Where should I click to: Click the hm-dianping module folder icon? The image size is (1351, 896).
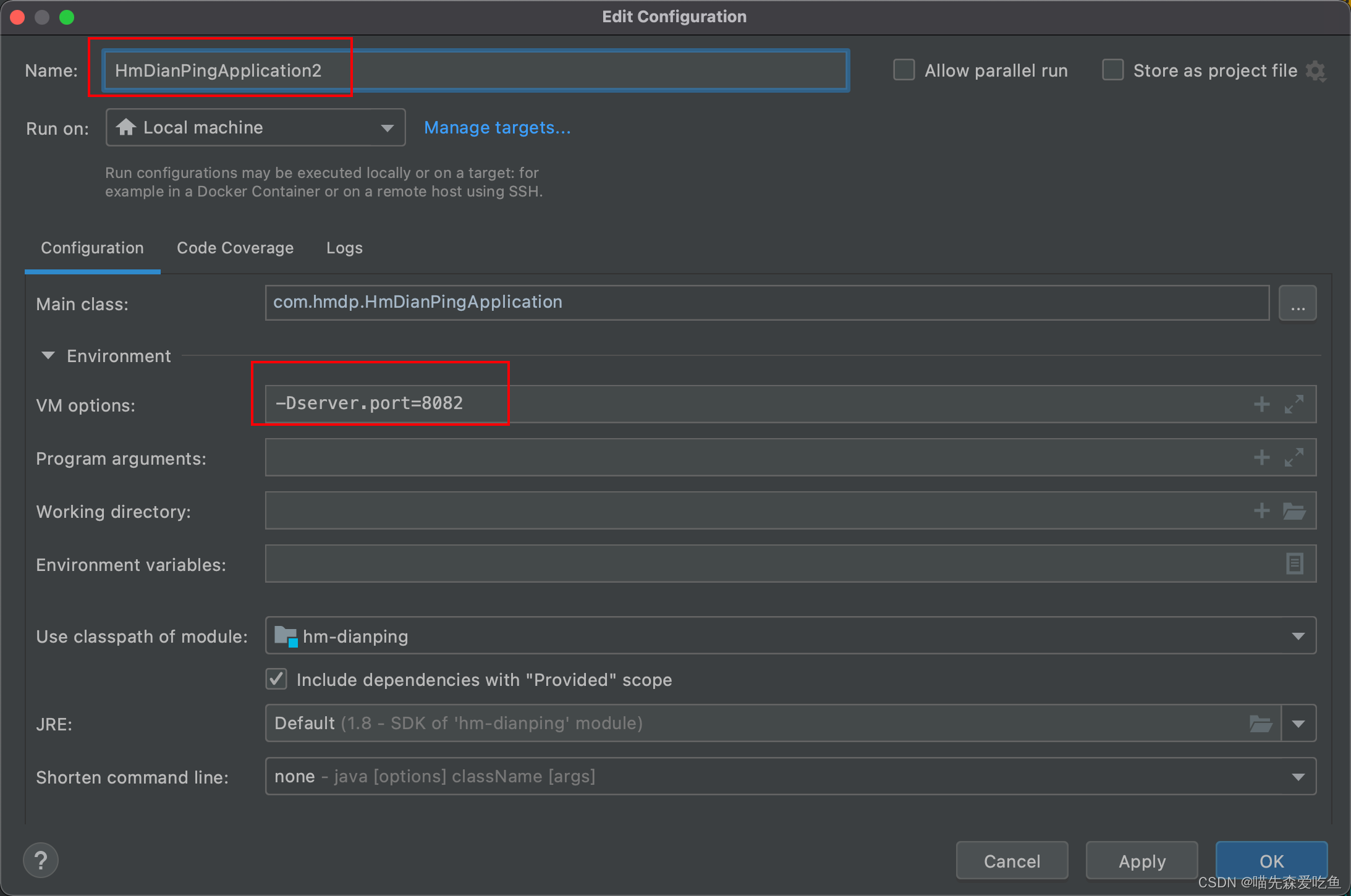click(286, 636)
